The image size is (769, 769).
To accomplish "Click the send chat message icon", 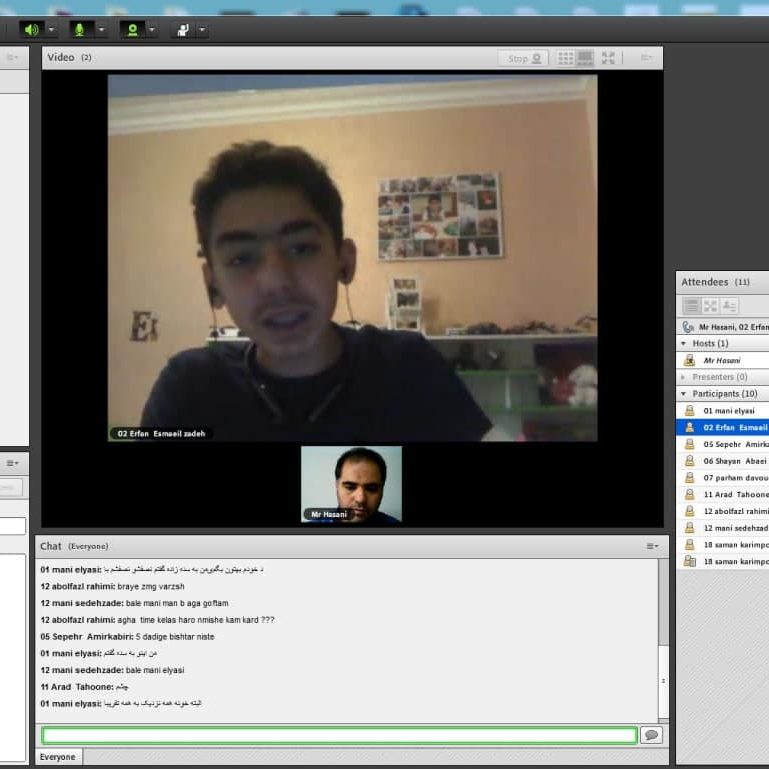I will tap(651, 735).
